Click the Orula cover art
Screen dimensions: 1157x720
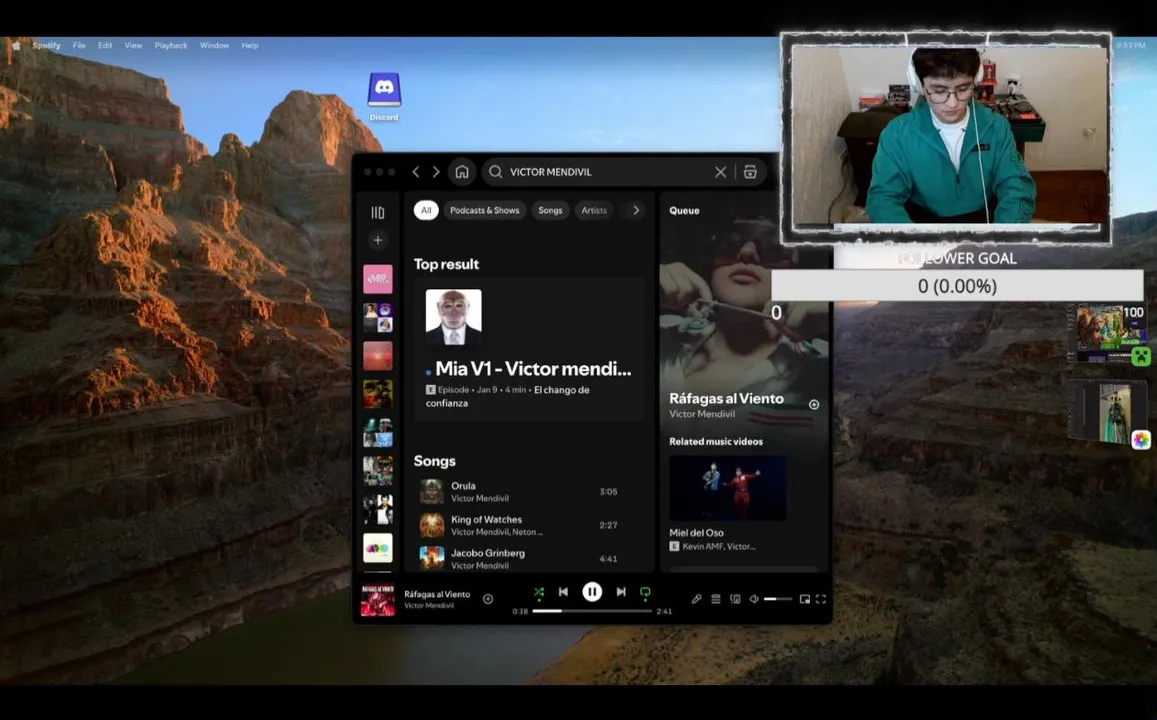[x=432, y=491]
